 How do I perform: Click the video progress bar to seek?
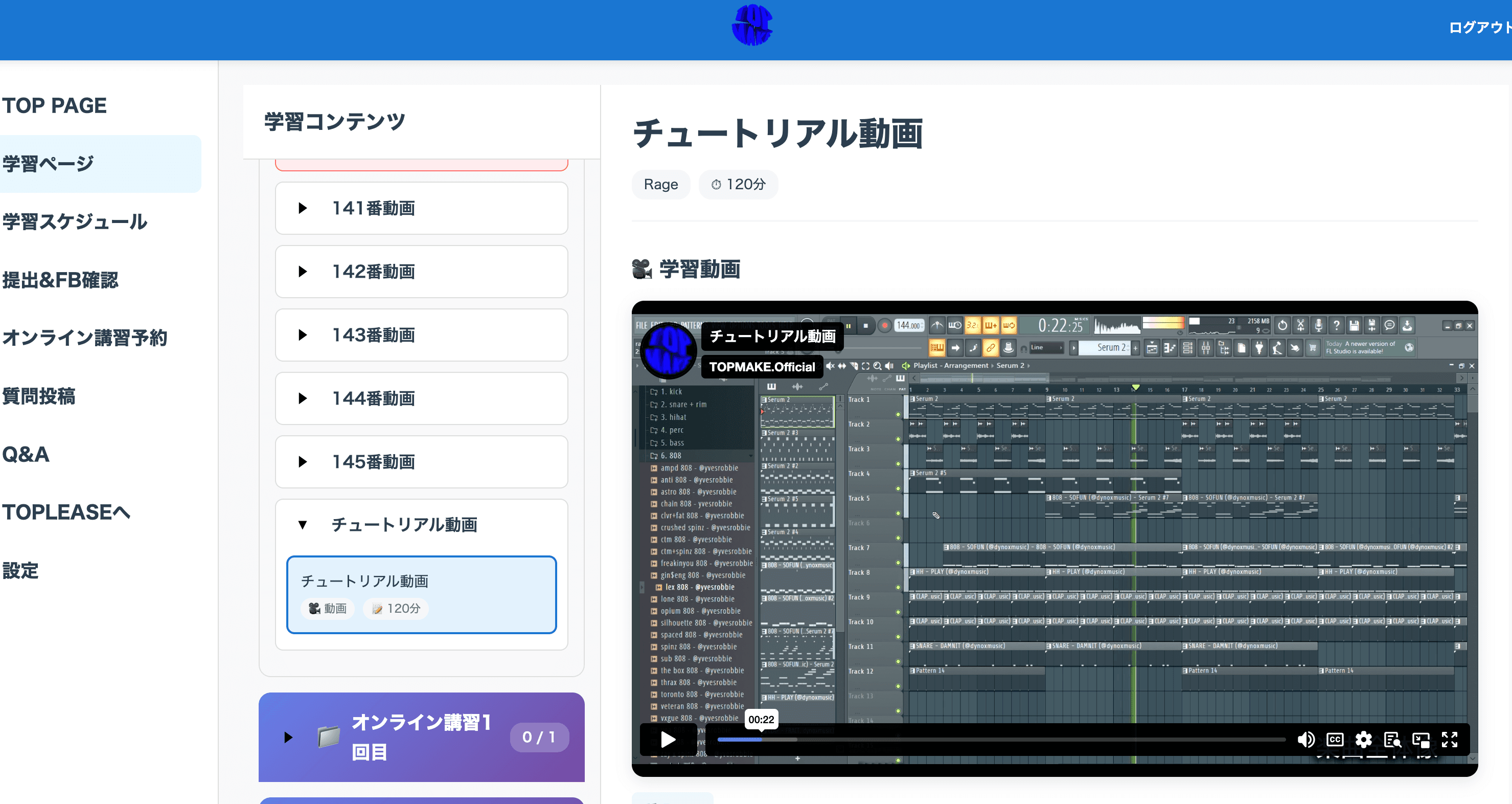[x=998, y=740]
